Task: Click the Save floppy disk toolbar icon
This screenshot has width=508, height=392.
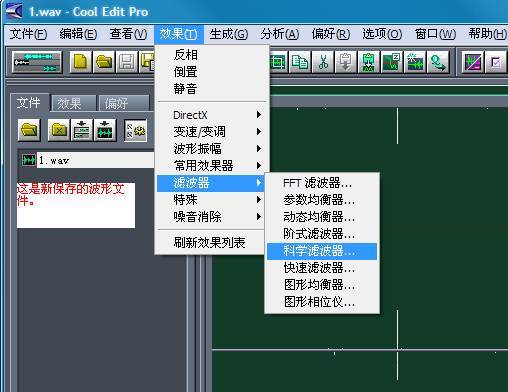Action: point(127,62)
